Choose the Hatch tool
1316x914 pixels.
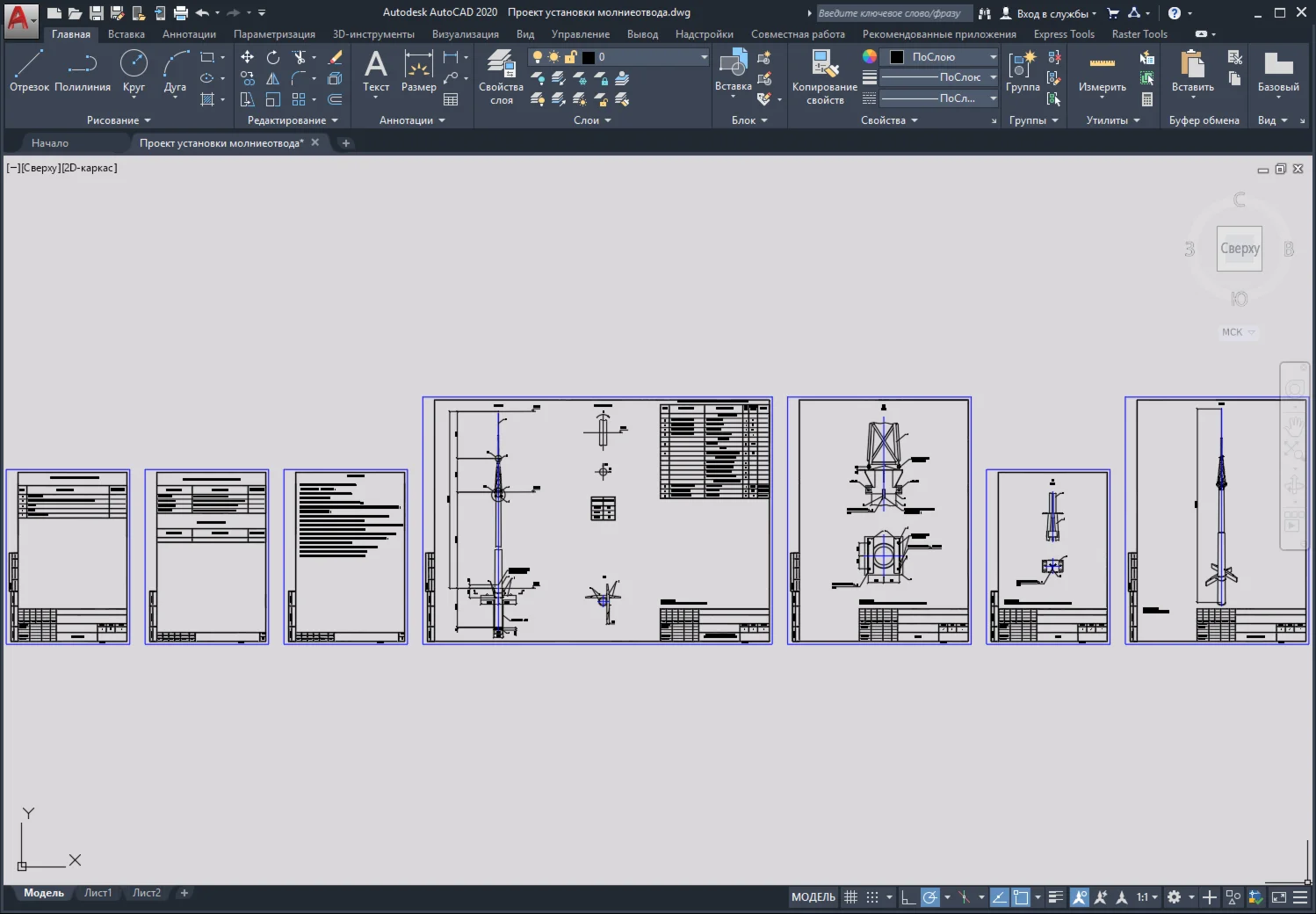point(207,99)
